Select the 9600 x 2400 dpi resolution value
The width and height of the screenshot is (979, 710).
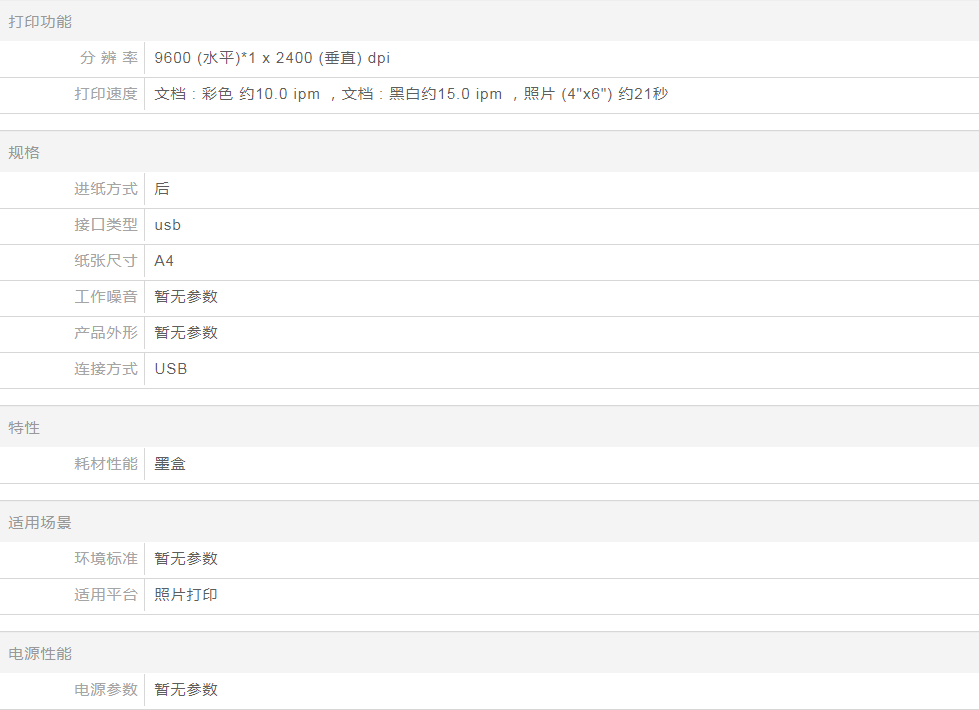(272, 58)
